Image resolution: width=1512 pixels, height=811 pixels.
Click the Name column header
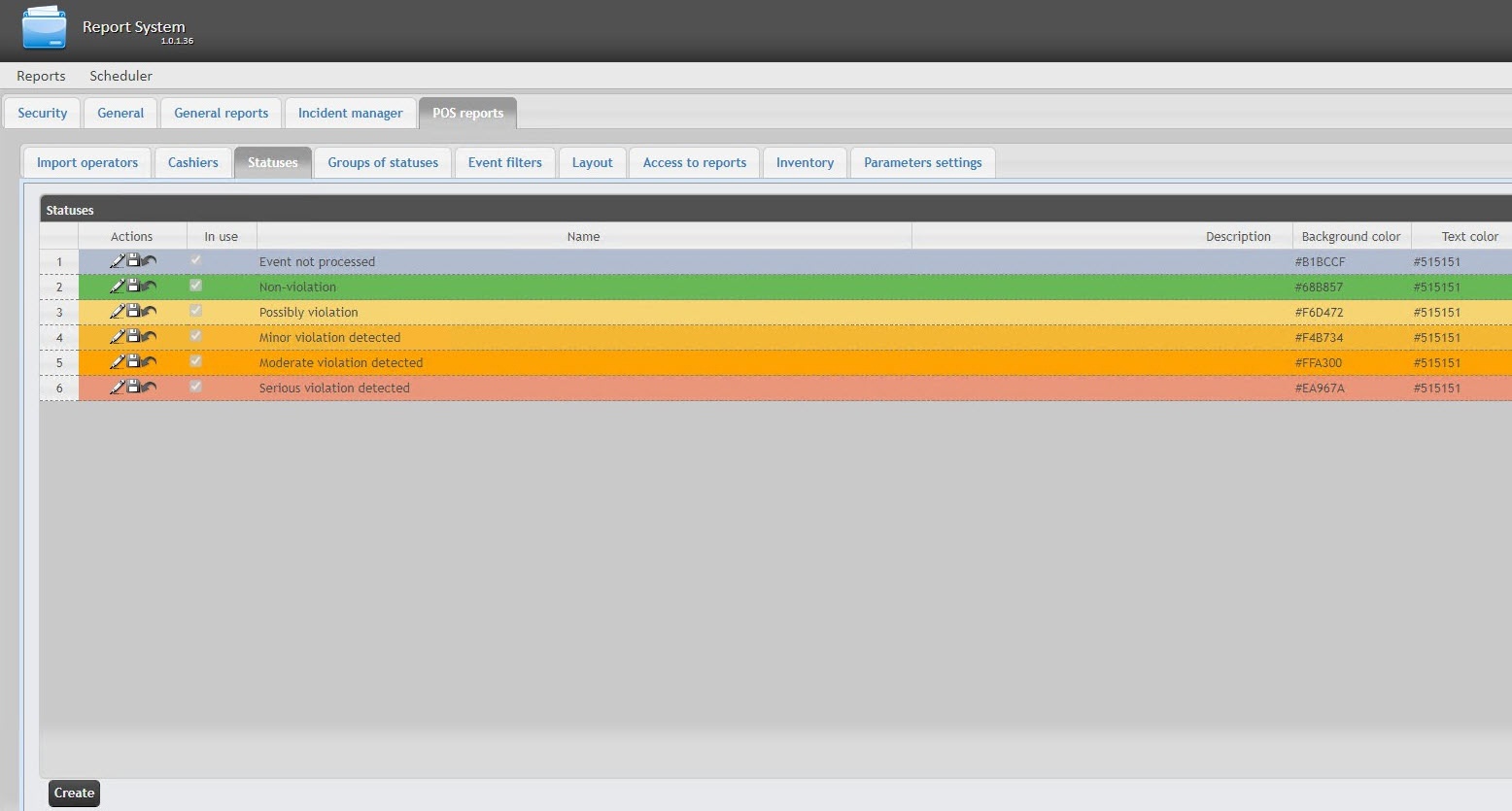click(584, 236)
